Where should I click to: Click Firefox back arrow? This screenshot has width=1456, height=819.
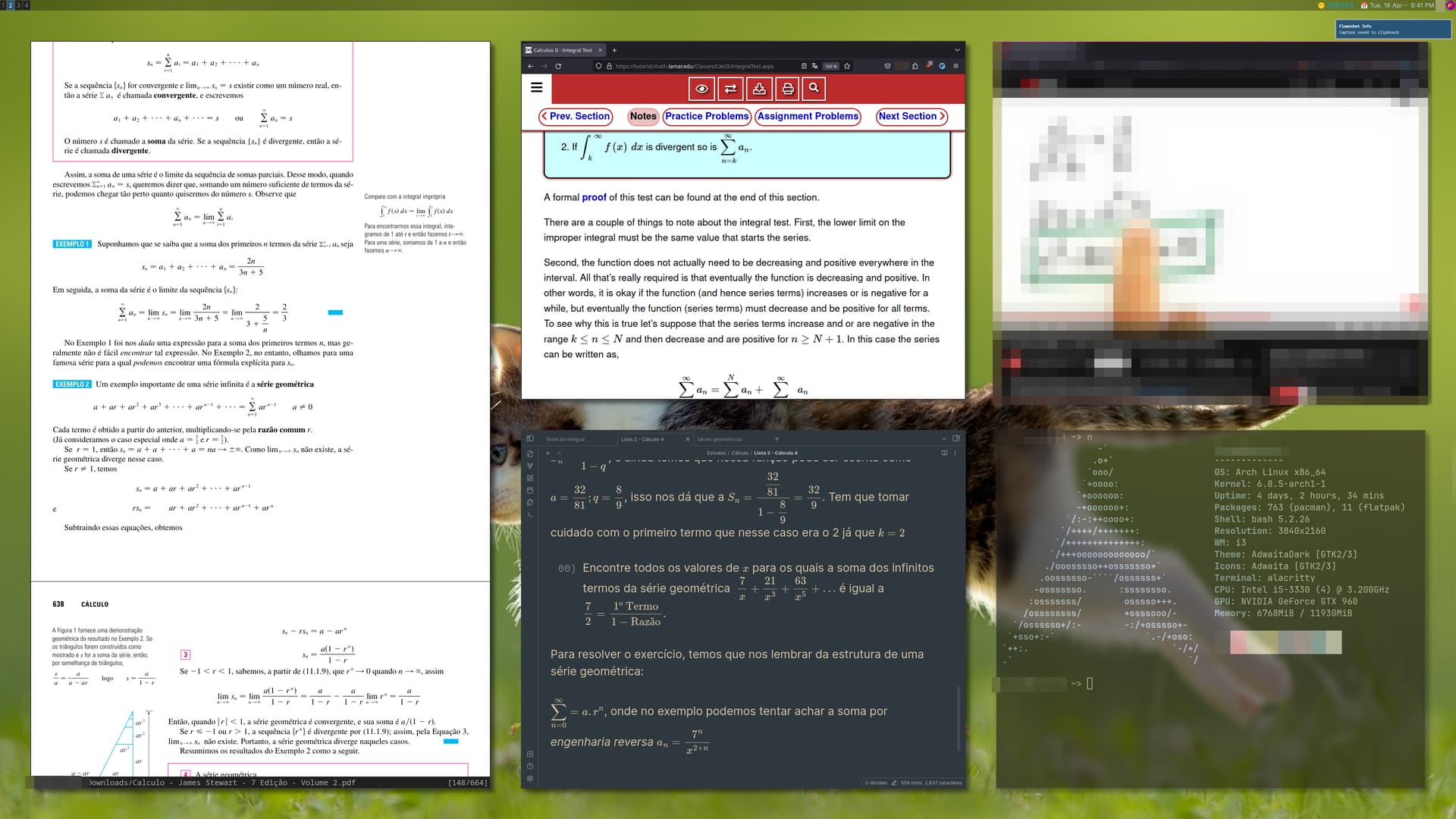tap(531, 66)
